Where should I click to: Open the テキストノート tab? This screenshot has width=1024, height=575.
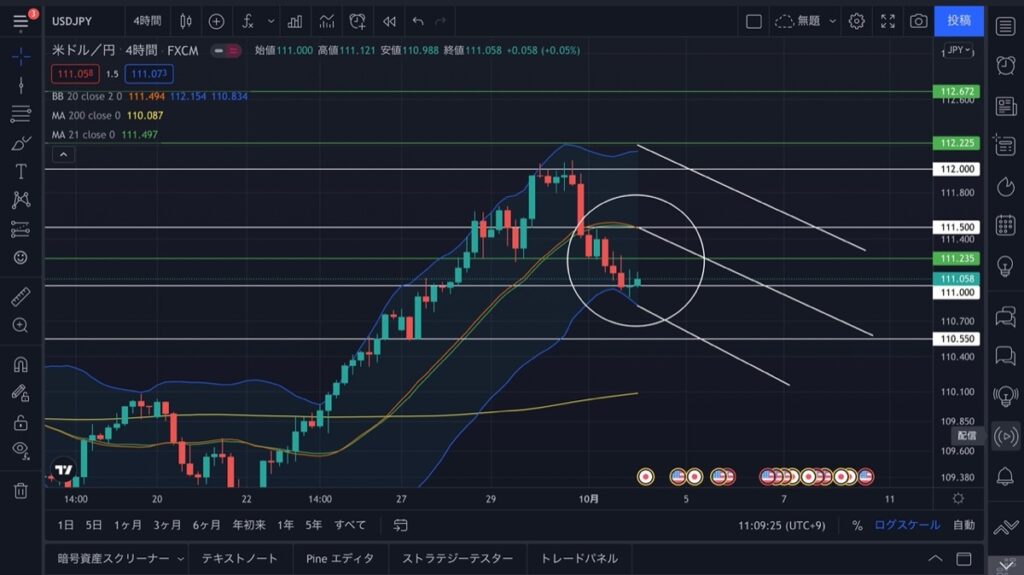(240, 559)
